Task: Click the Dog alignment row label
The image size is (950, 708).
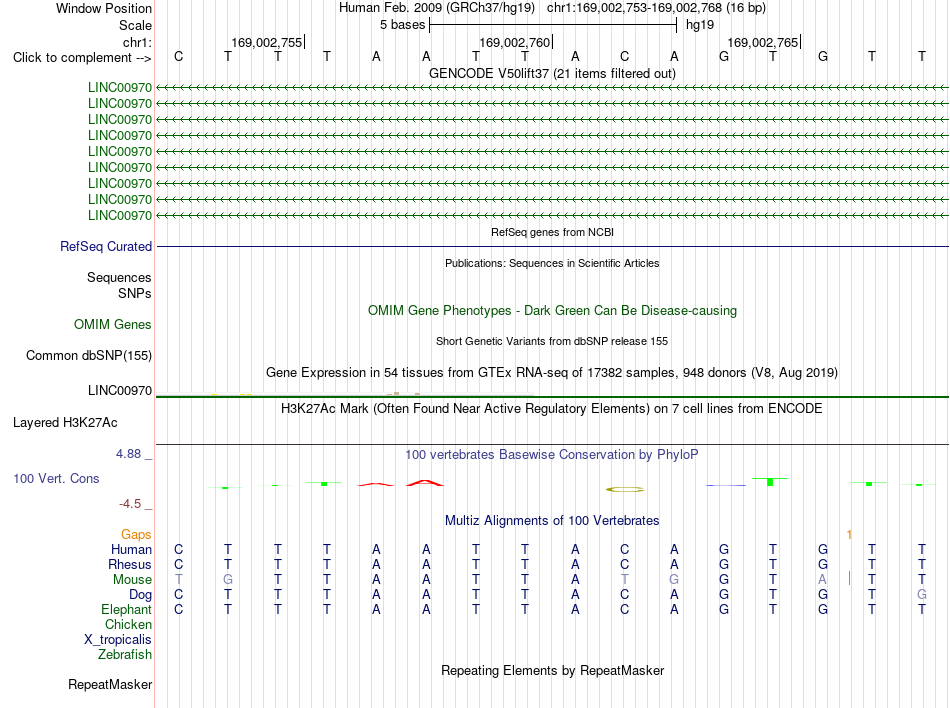Action: (x=140, y=595)
